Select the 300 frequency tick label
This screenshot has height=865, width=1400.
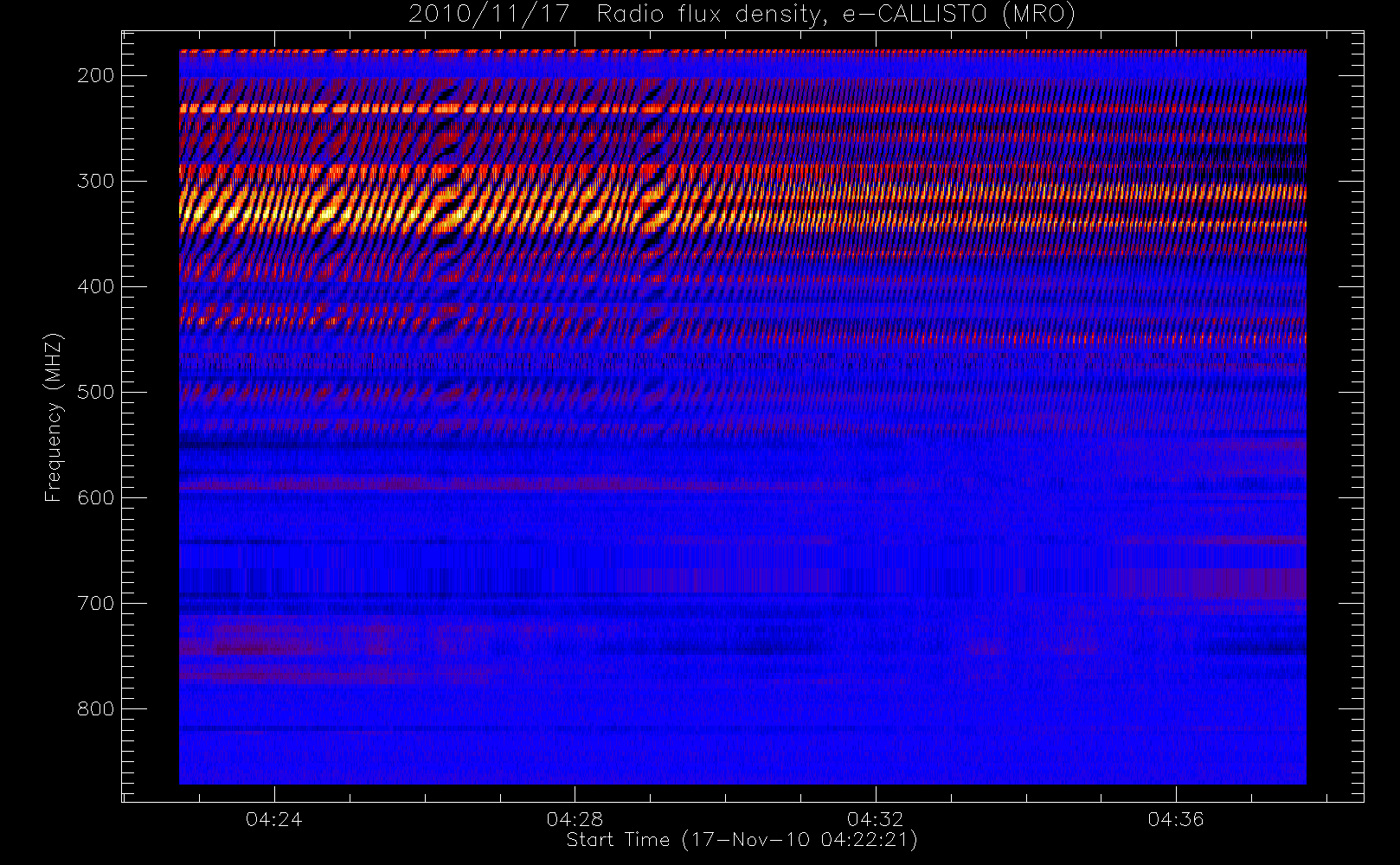pyautogui.click(x=96, y=182)
